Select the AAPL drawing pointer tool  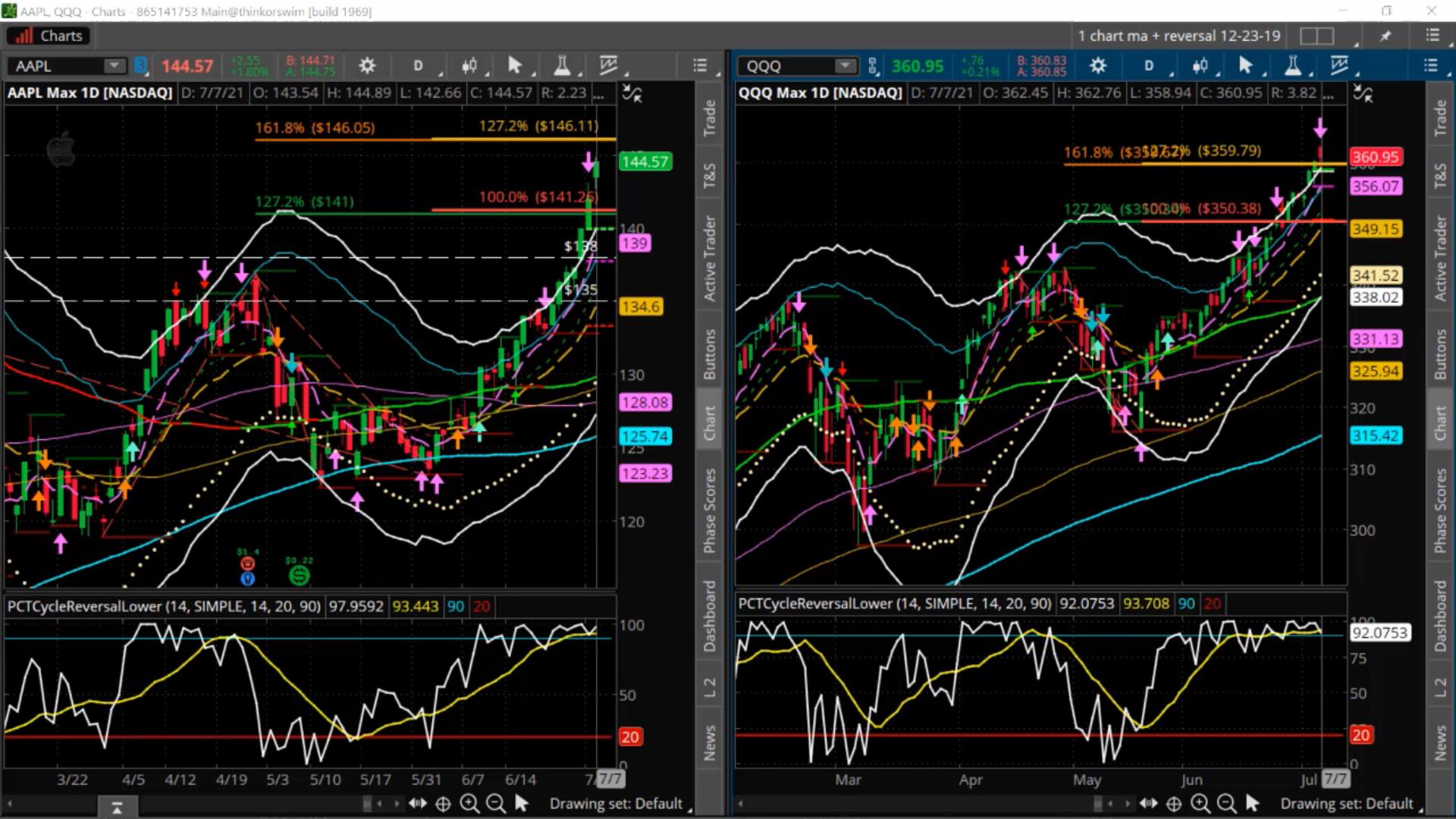(x=514, y=66)
